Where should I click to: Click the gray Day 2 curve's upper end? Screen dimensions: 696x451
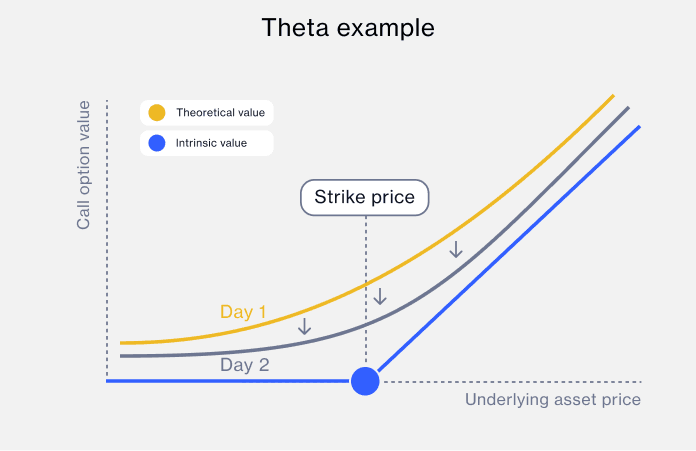pos(624,110)
